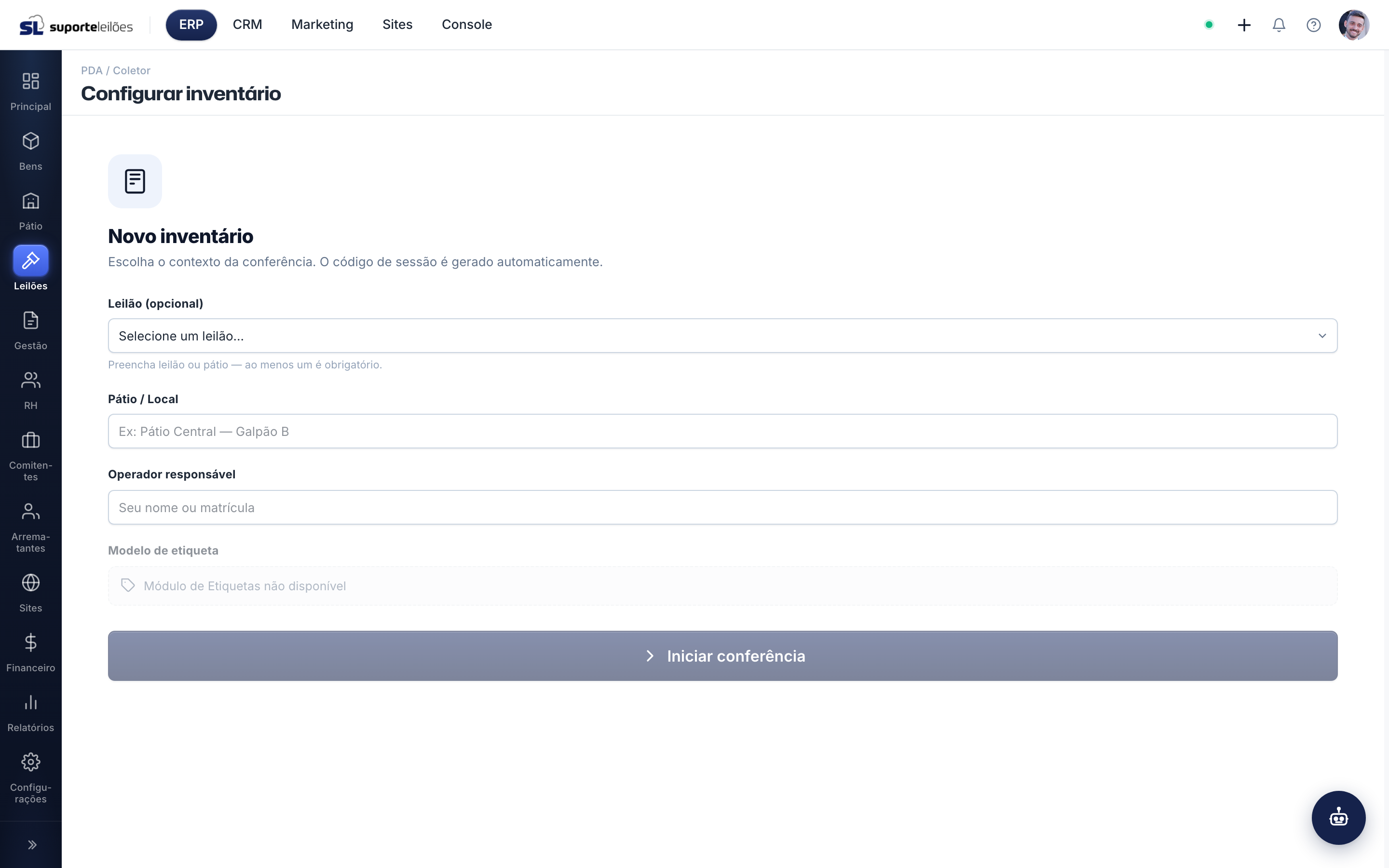Open Configurações gear icon
The image size is (1389, 868).
[x=30, y=762]
